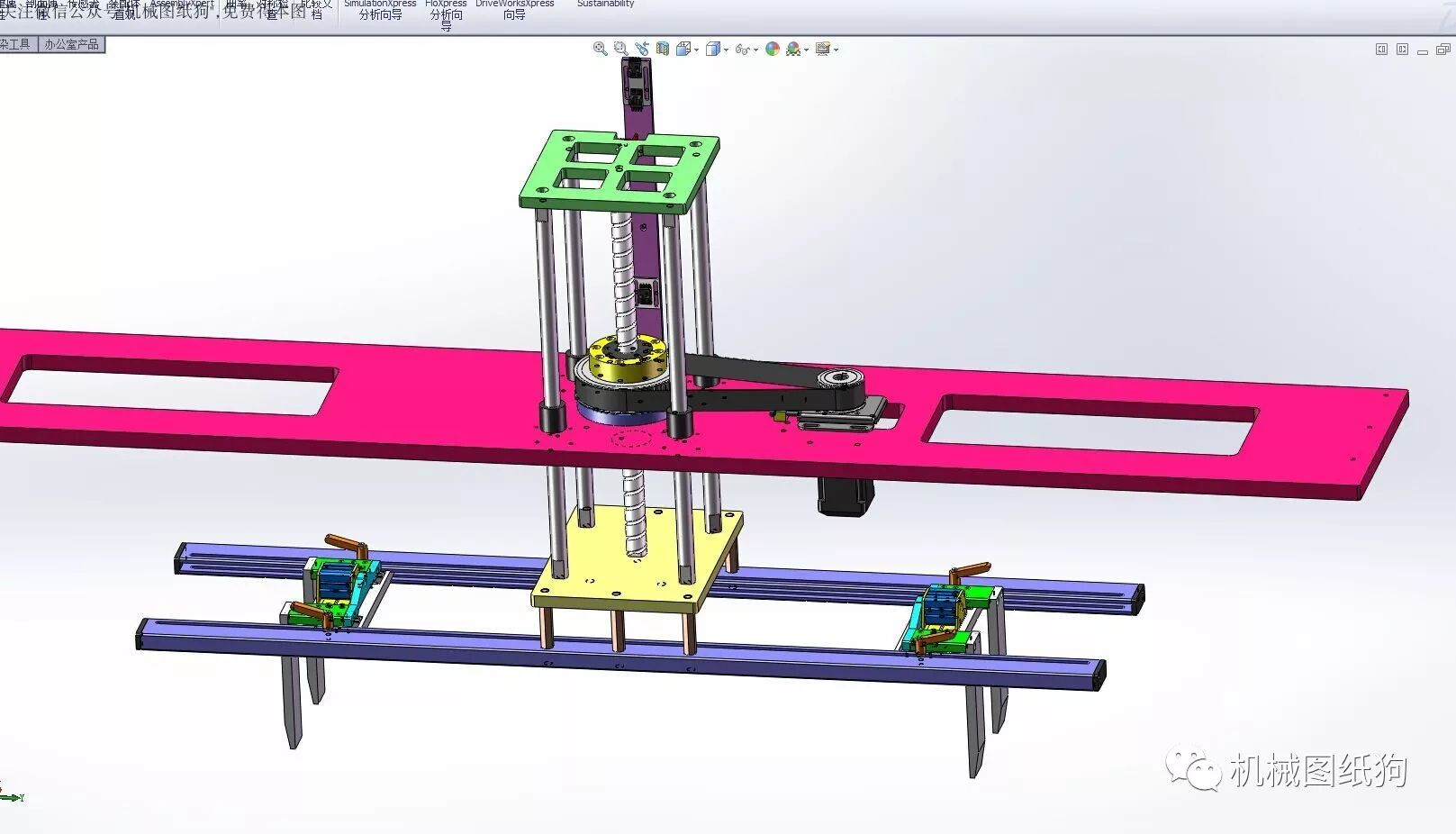Click the View Settings monitor icon
This screenshot has width=1456, height=834.
coord(823,50)
